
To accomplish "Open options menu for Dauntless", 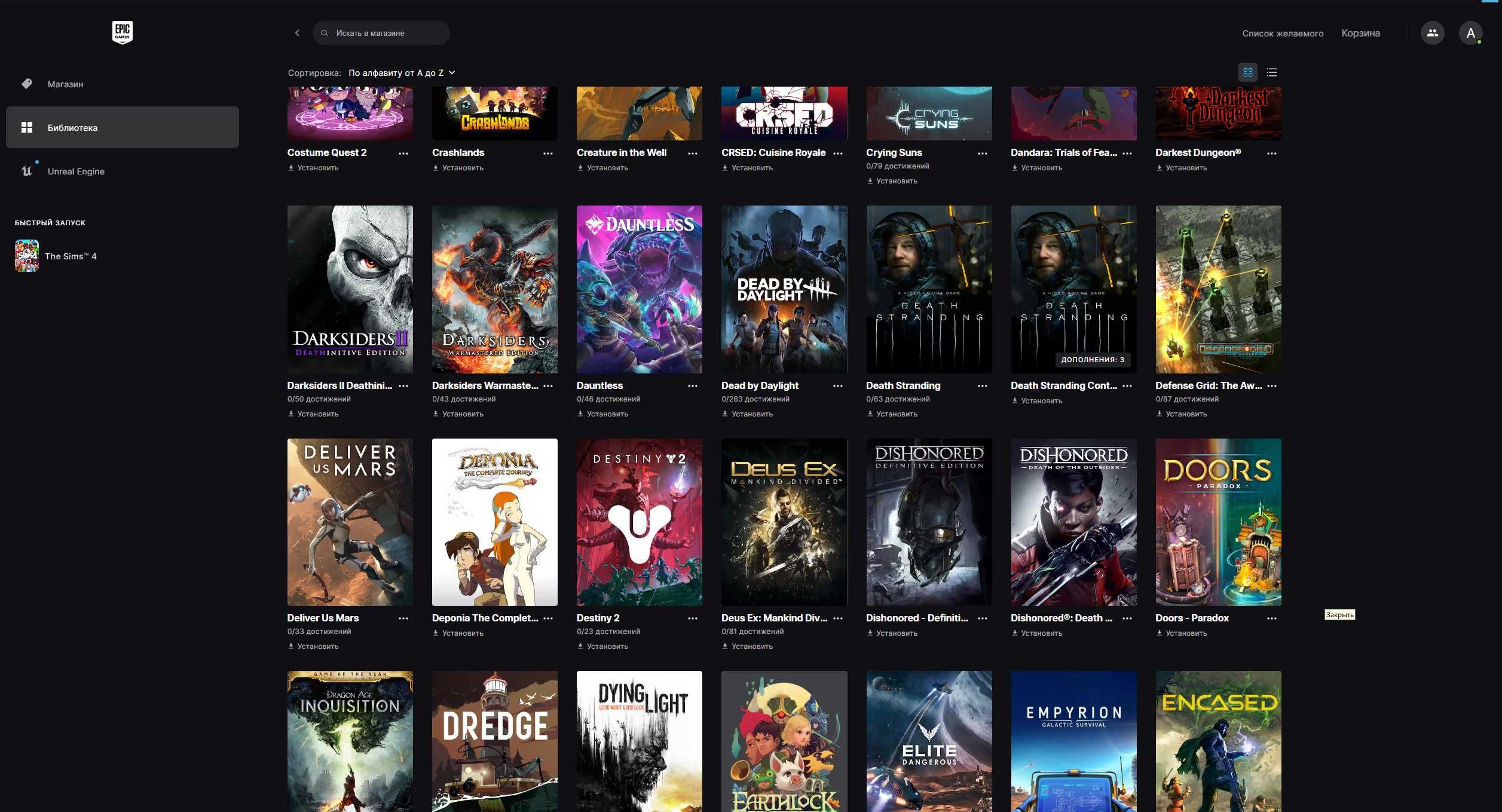I will click(x=693, y=386).
